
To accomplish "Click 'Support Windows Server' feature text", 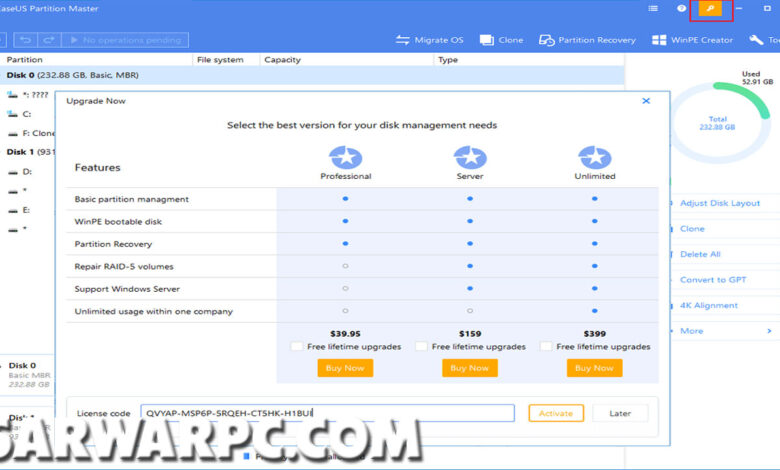I will tap(127, 289).
